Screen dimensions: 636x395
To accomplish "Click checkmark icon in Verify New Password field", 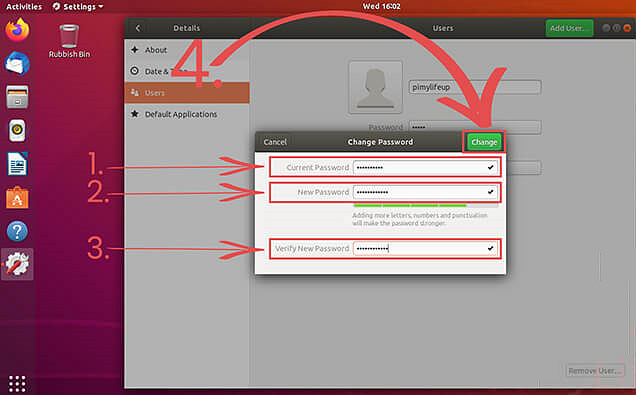I will pos(490,248).
